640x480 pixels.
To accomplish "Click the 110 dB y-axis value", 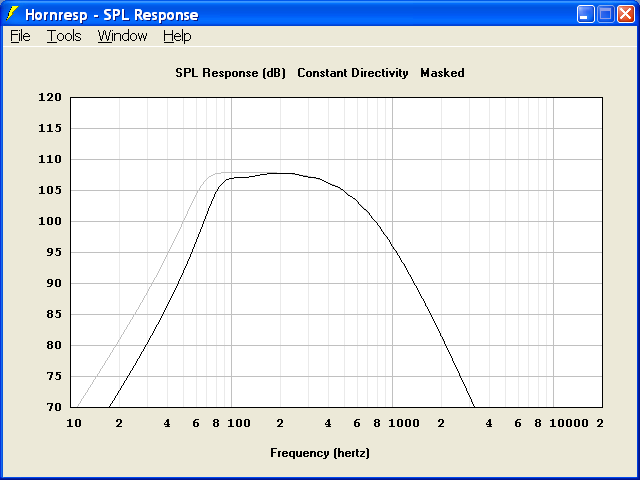I will (x=50, y=159).
